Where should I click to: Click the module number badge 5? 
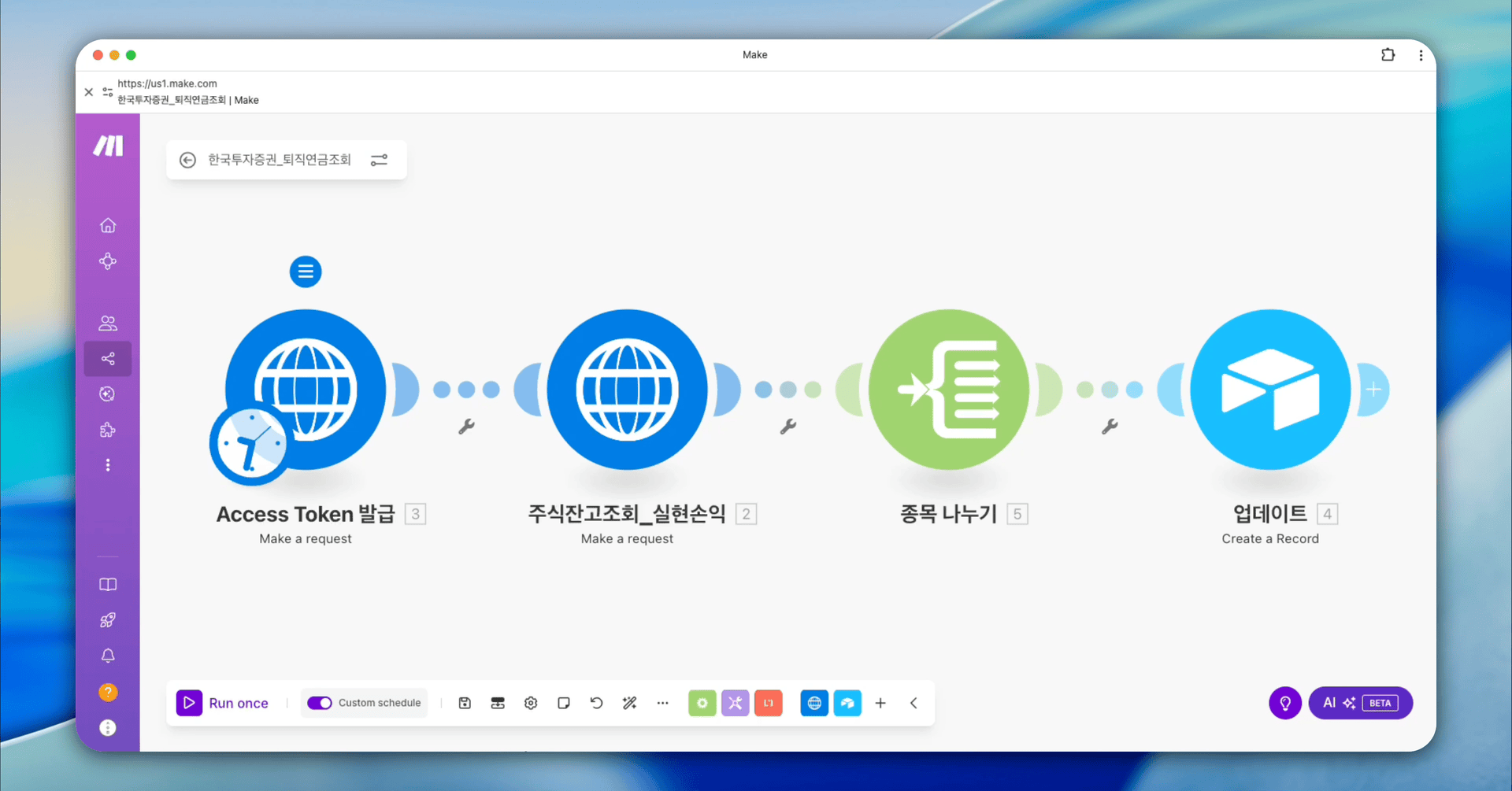tap(1017, 514)
